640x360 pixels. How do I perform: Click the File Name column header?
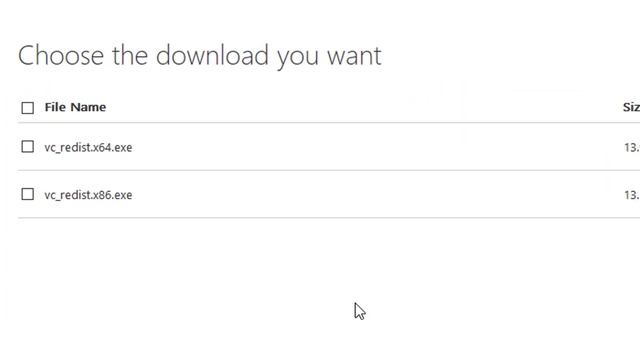[75, 107]
